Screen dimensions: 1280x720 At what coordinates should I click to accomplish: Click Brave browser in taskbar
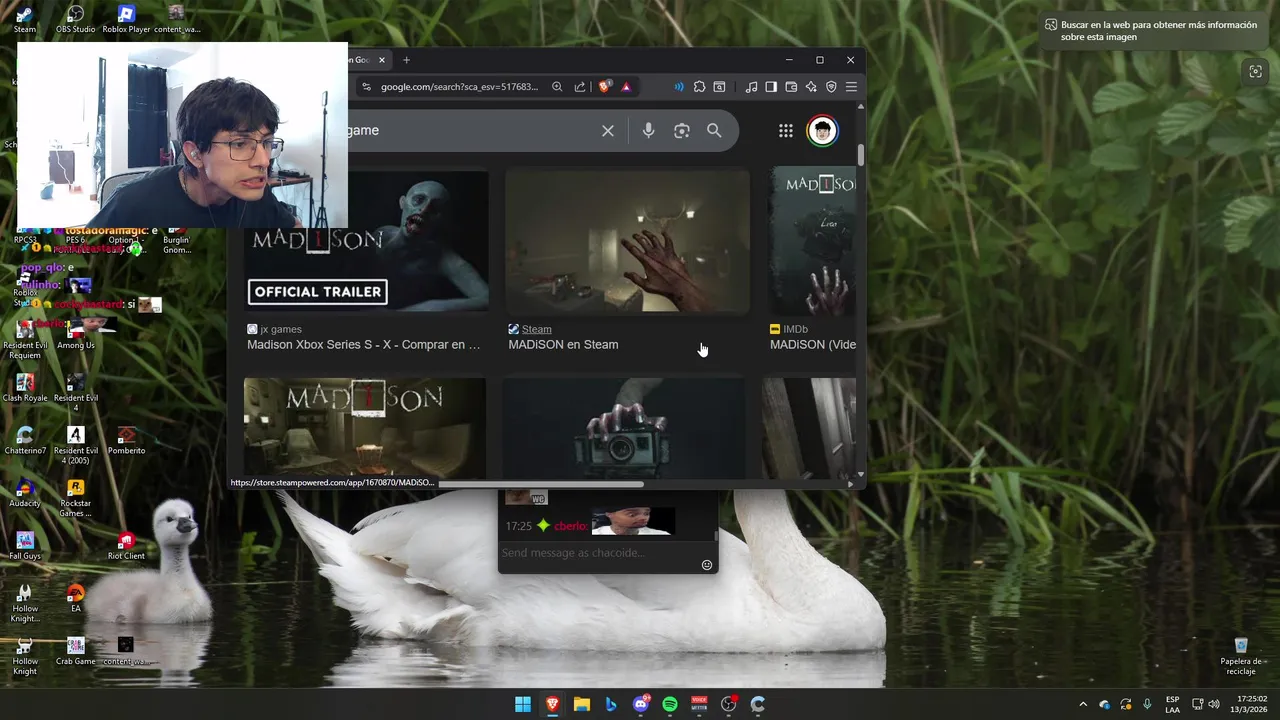(552, 704)
